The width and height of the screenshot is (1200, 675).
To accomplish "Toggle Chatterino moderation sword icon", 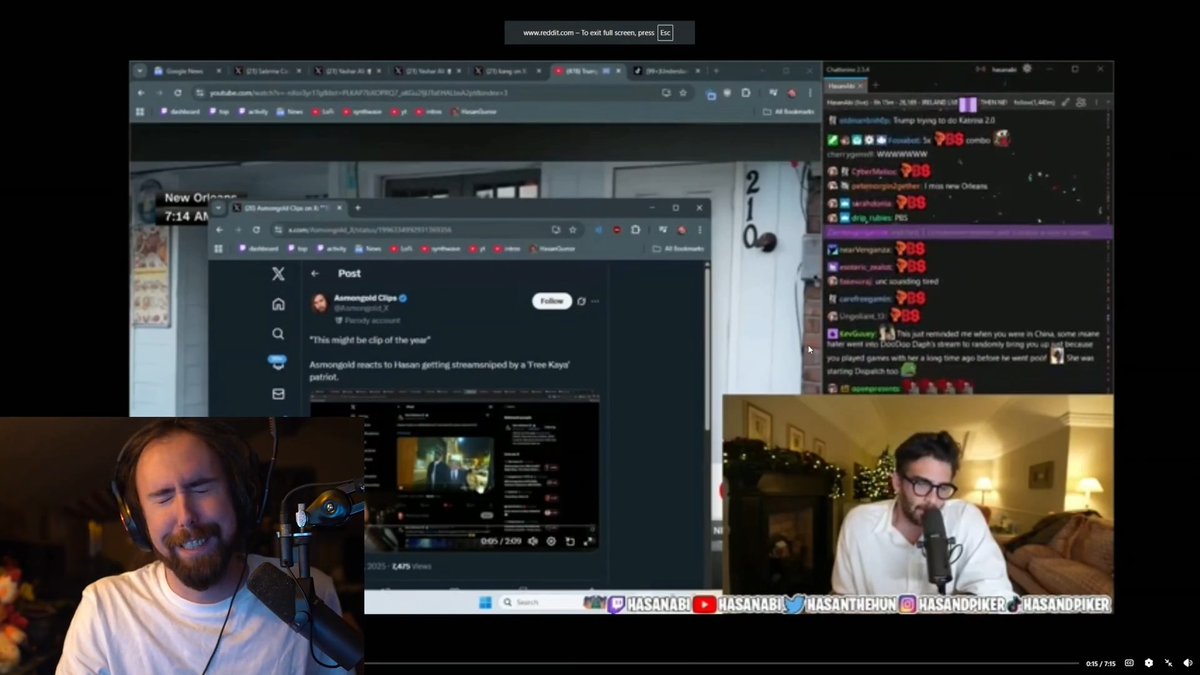I will 1066,102.
